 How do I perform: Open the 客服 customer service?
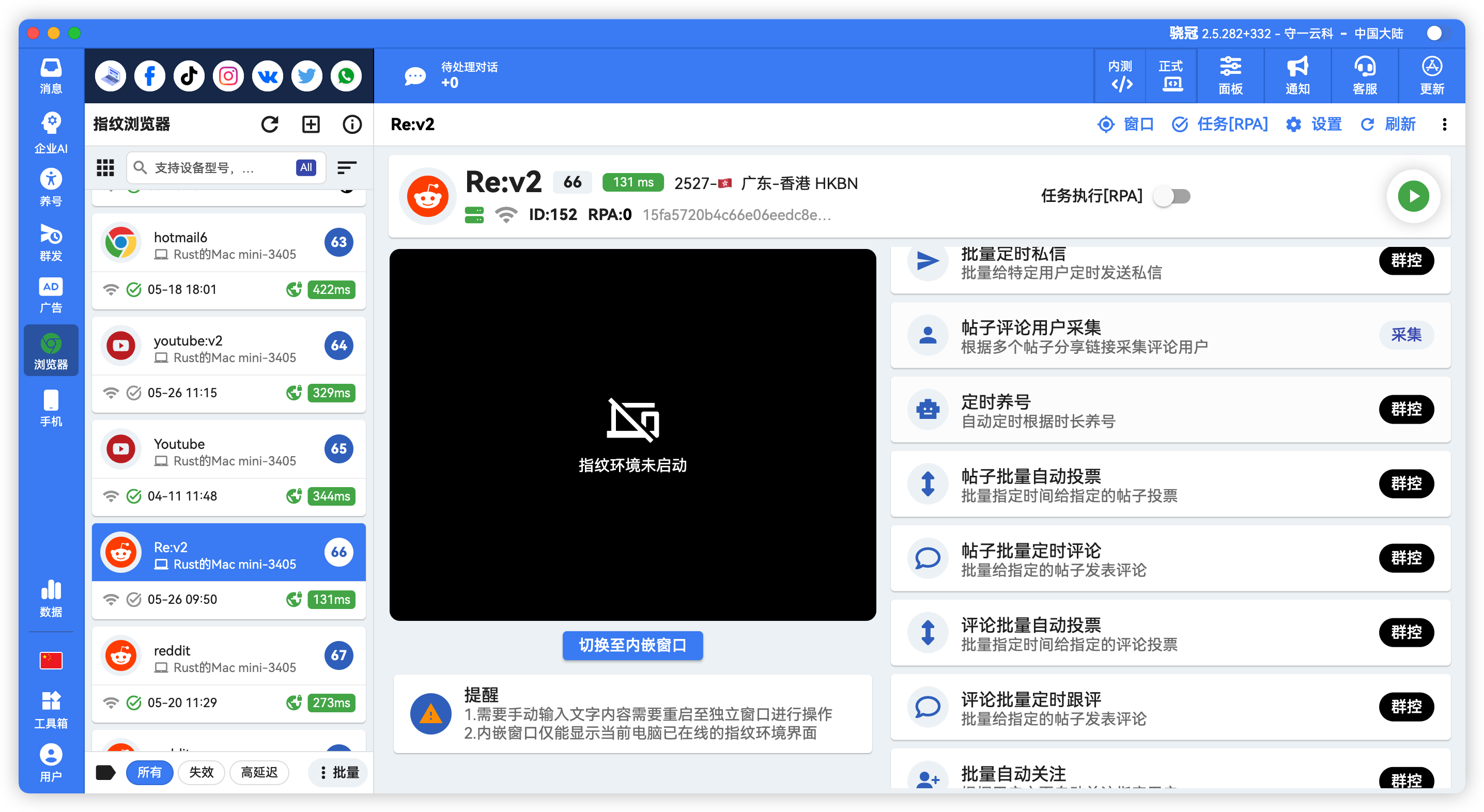click(1365, 76)
